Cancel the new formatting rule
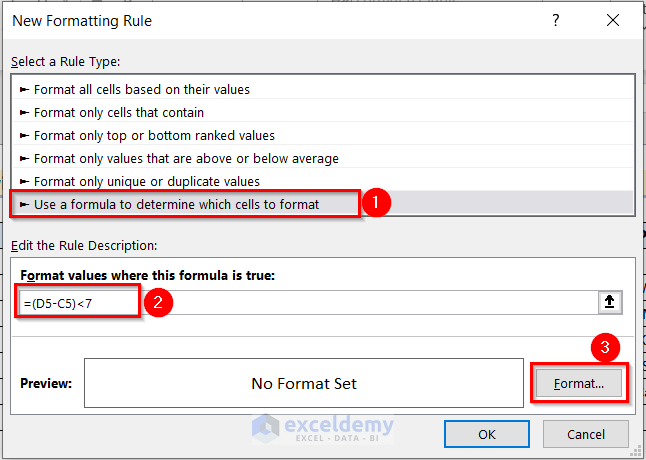 tap(586, 434)
